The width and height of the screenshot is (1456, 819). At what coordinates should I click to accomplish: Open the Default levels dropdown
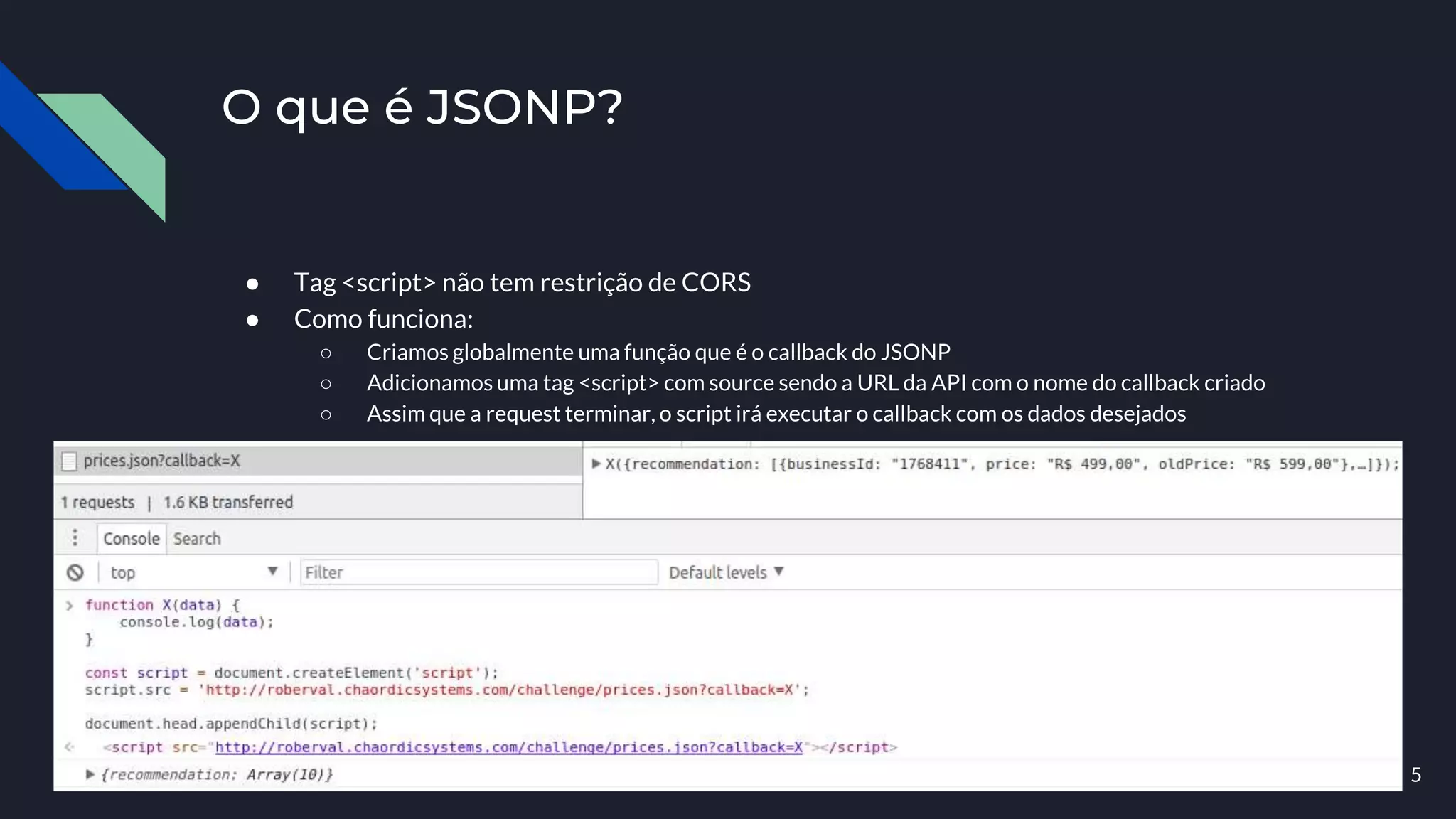[726, 572]
